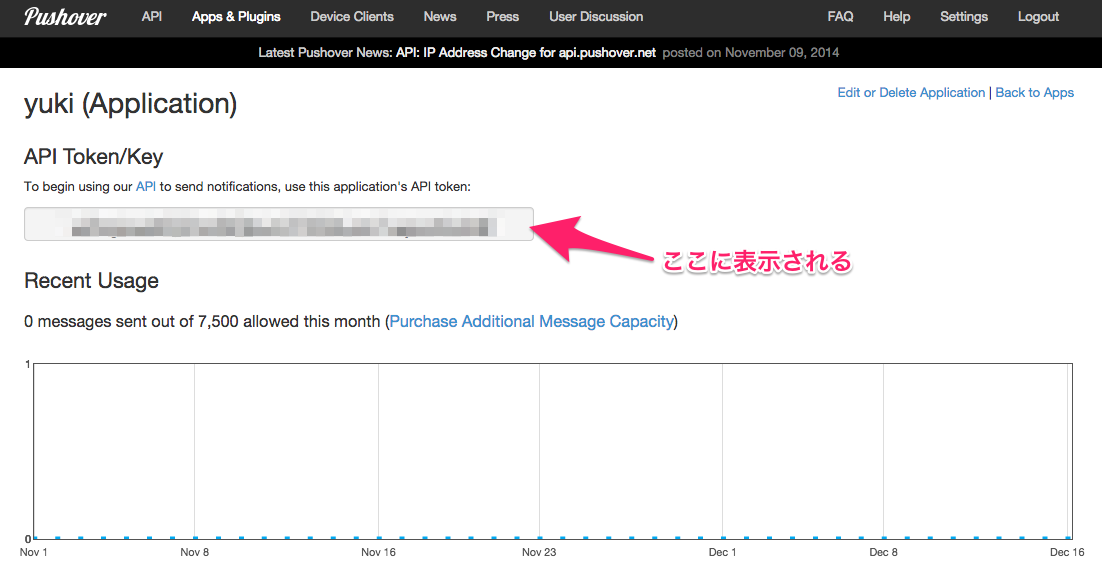Open the IP Address Change news headline

click(526, 53)
